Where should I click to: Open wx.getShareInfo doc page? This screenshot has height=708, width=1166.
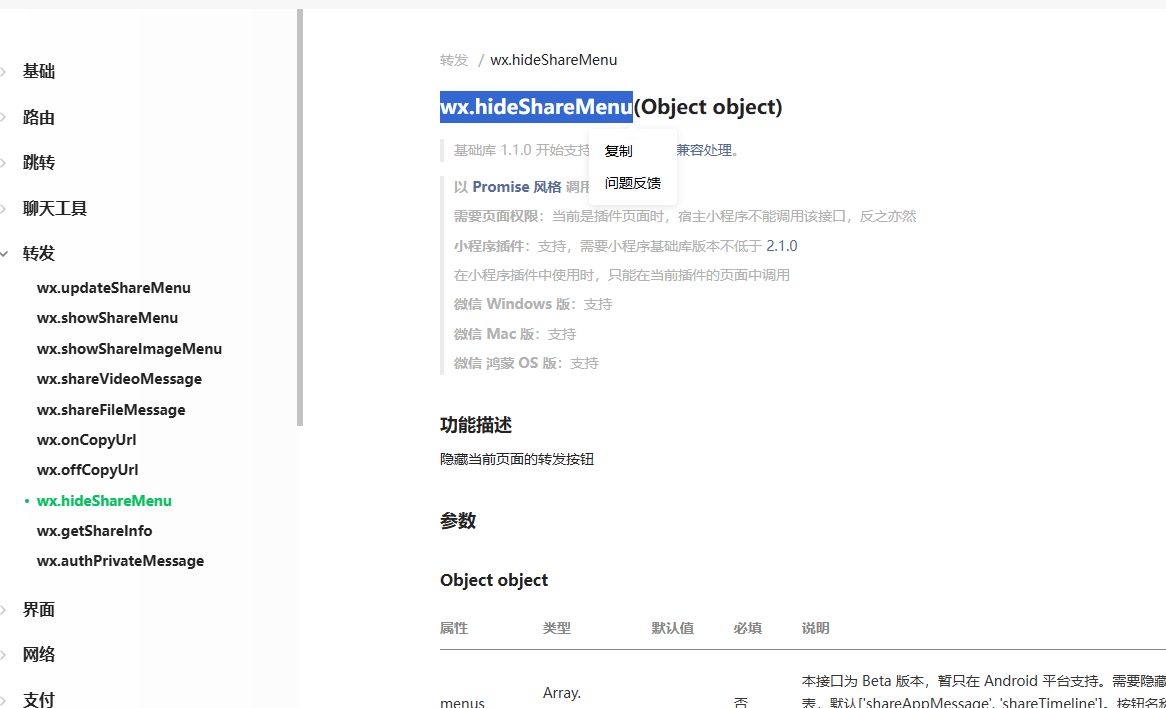tap(94, 531)
